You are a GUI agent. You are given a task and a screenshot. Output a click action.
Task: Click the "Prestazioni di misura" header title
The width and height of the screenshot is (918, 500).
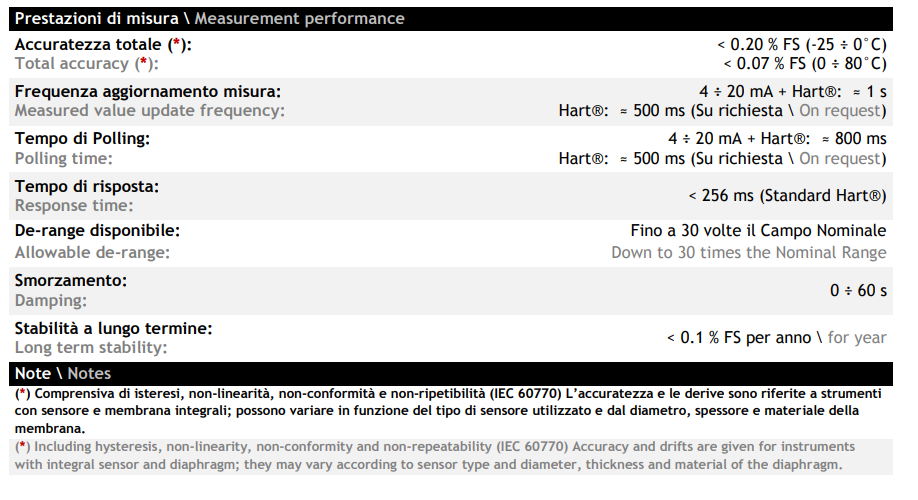coord(98,19)
